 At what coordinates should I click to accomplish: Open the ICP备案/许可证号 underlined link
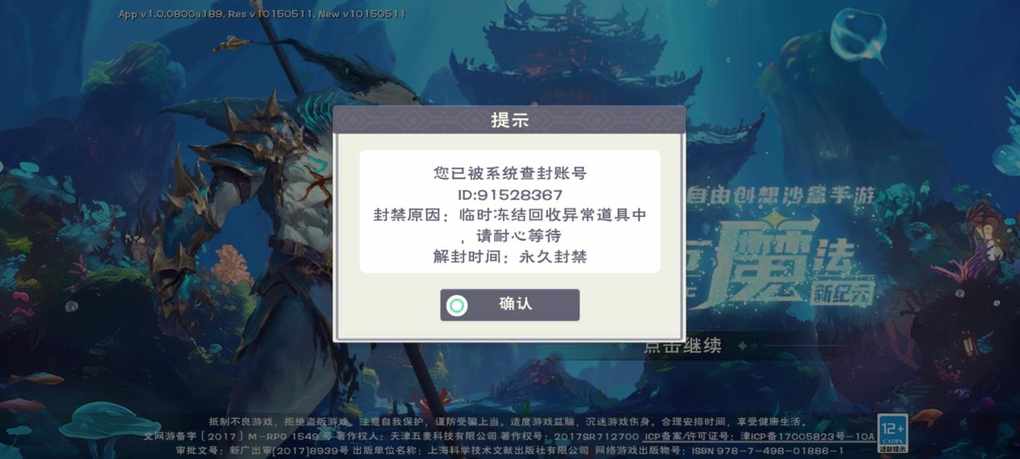point(759,437)
